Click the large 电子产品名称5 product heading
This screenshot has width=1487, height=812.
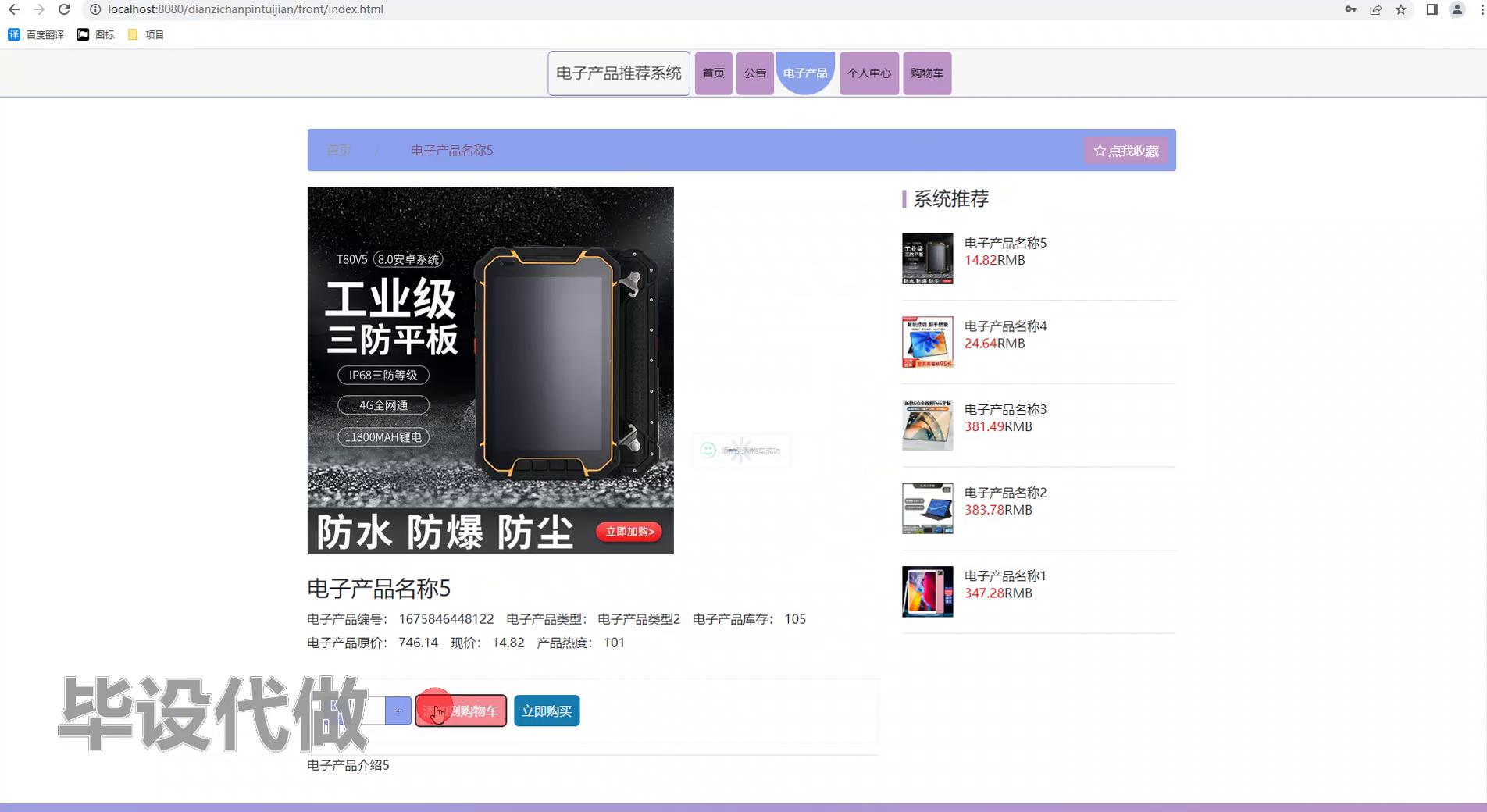click(x=379, y=588)
